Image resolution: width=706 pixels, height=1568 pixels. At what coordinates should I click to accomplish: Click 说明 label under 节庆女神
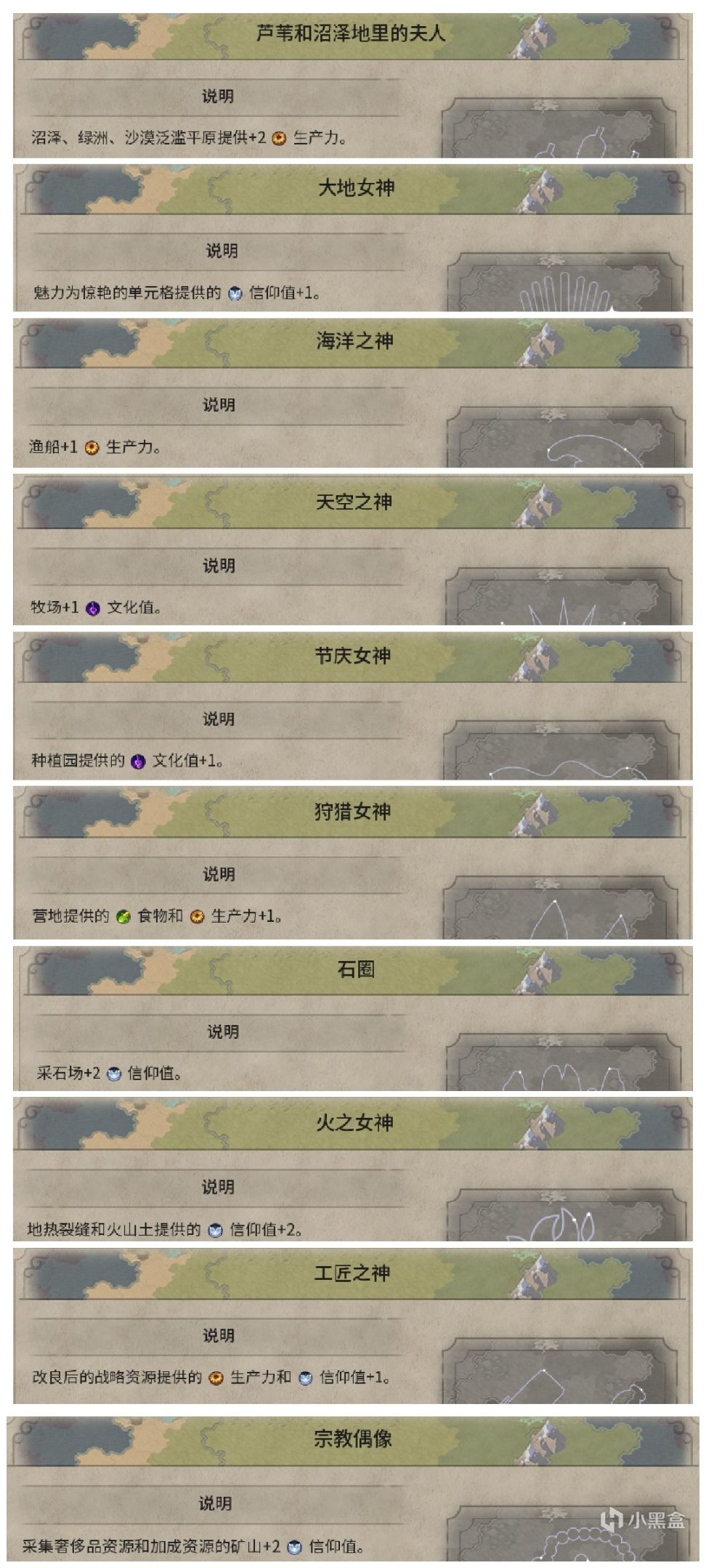(219, 719)
